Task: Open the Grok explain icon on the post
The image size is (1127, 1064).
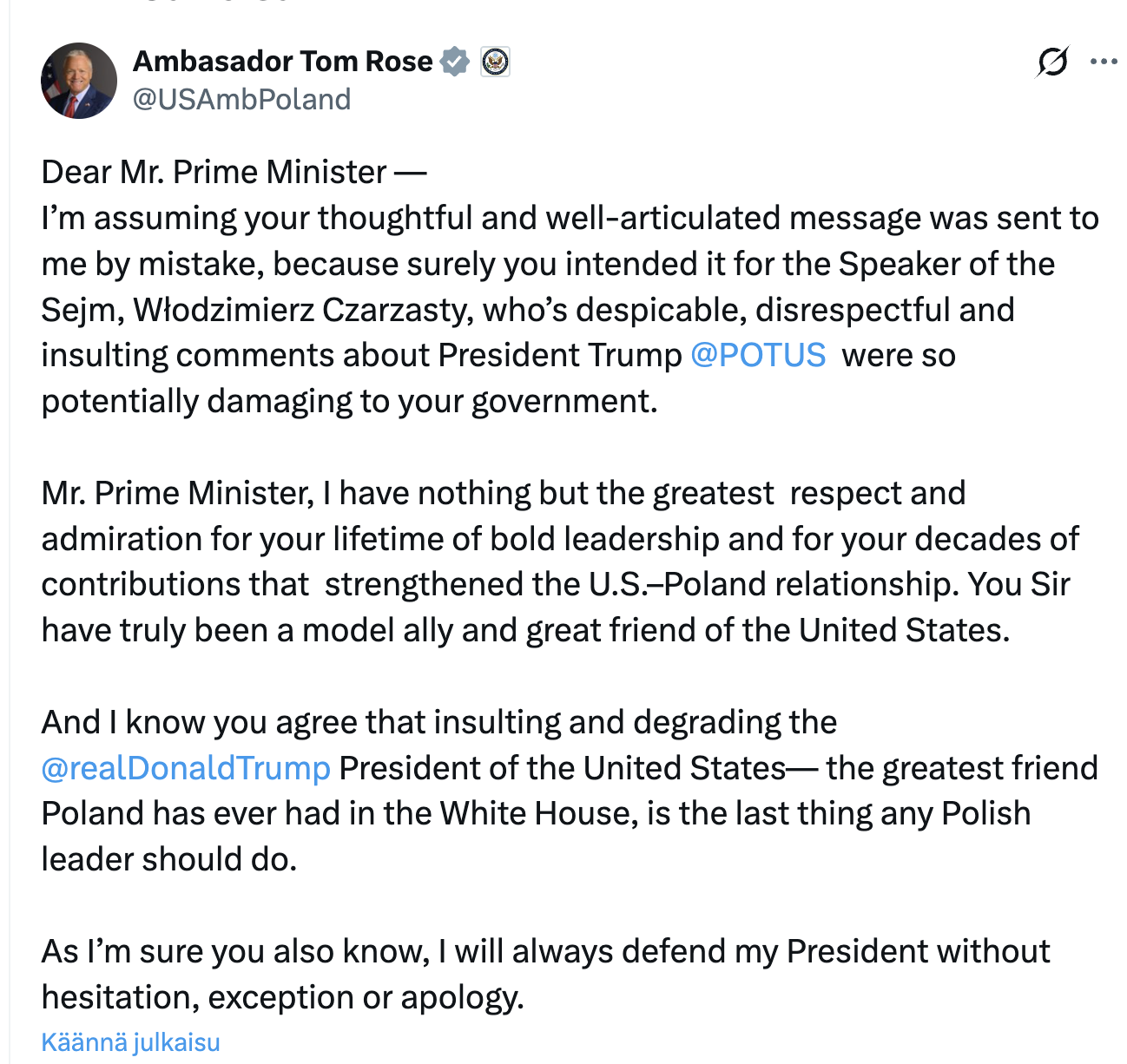Action: click(x=1052, y=62)
